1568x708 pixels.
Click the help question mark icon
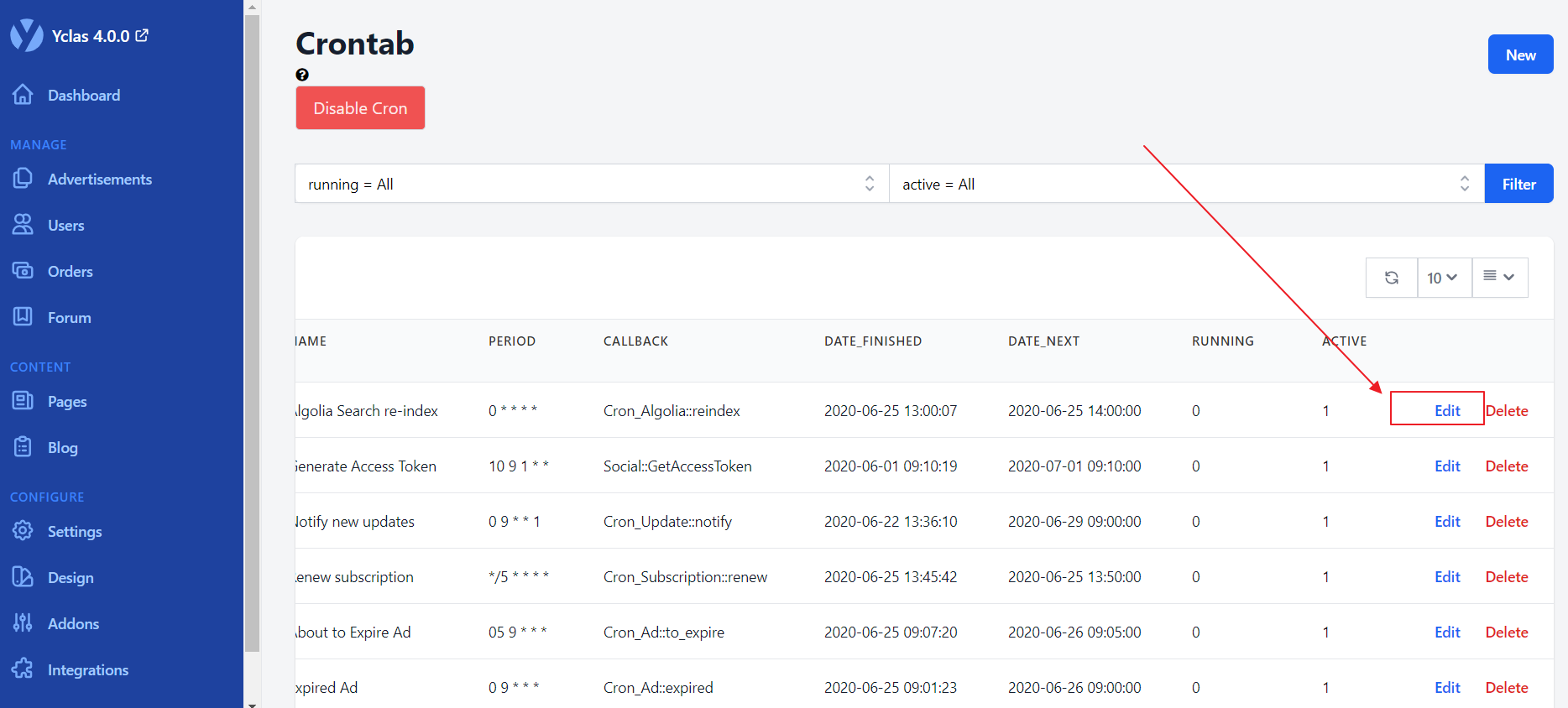pos(302,75)
